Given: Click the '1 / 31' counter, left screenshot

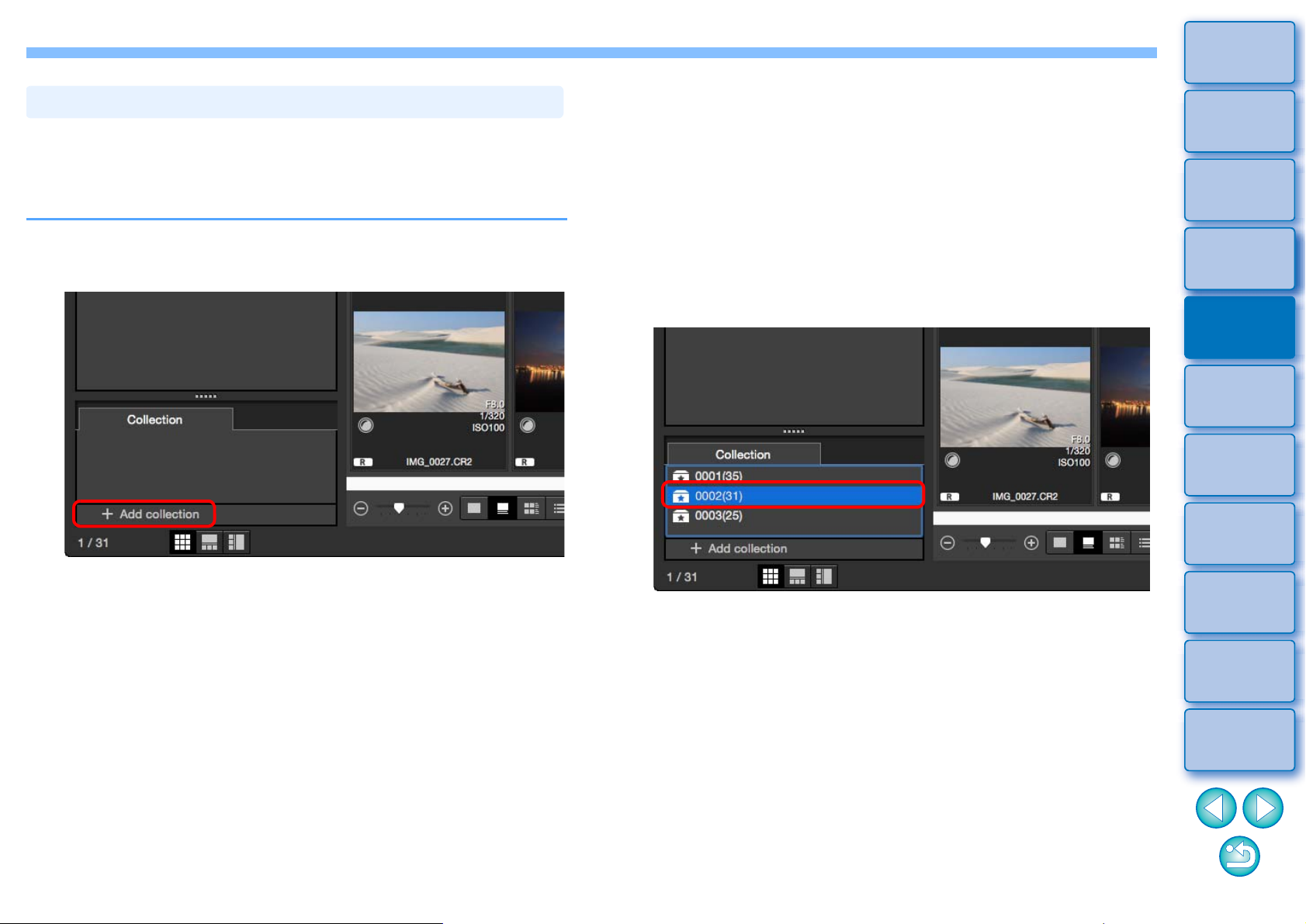Looking at the screenshot, I should [x=93, y=543].
